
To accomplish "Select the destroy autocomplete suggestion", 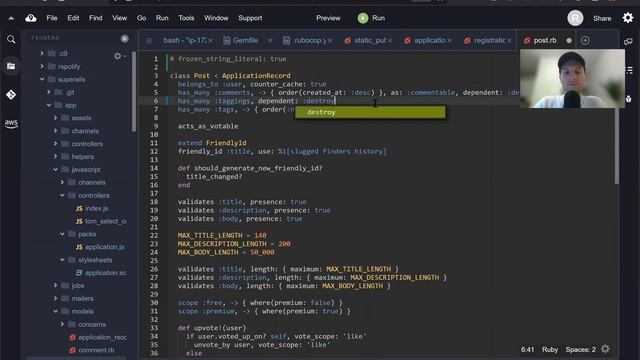I will 370,112.
